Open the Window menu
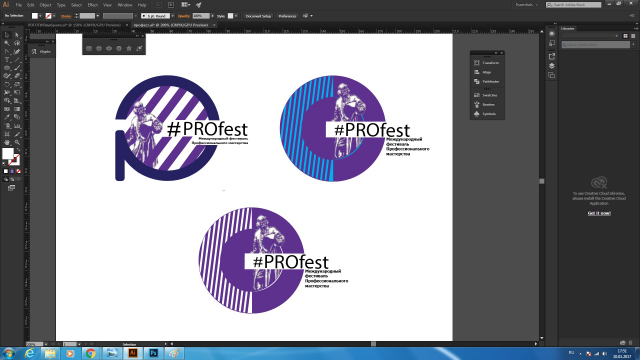The image size is (640, 360). point(125,5)
